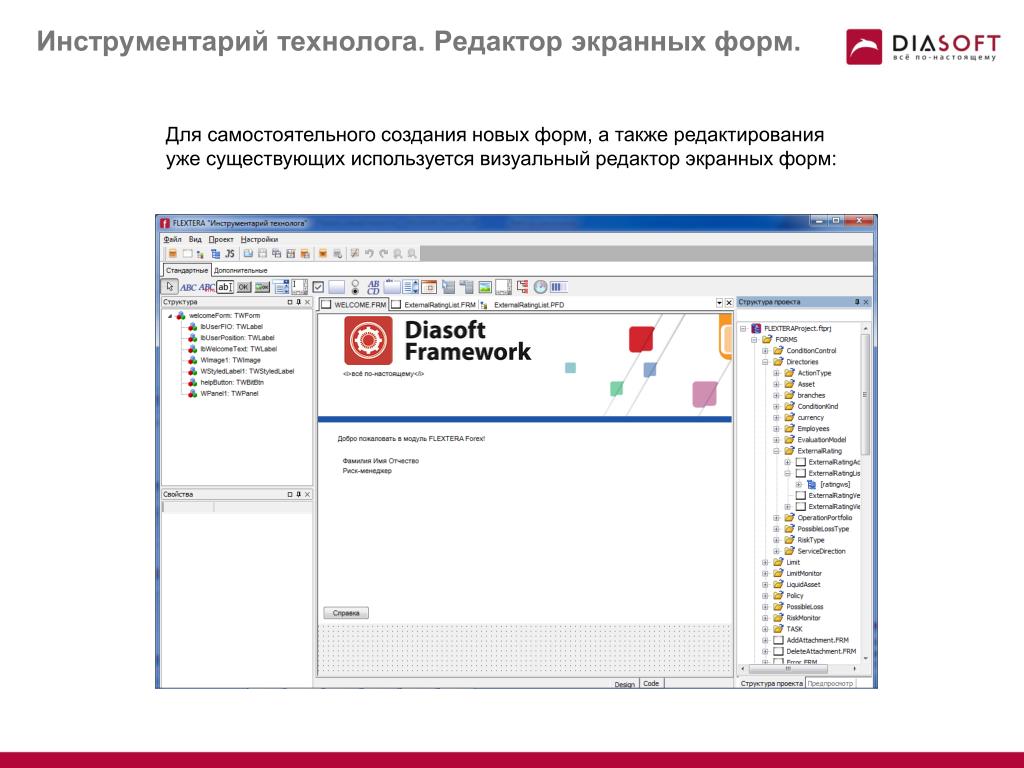The height and width of the screenshot is (768, 1024).
Task: Select the spin edit component icon
Action: (x=299, y=287)
